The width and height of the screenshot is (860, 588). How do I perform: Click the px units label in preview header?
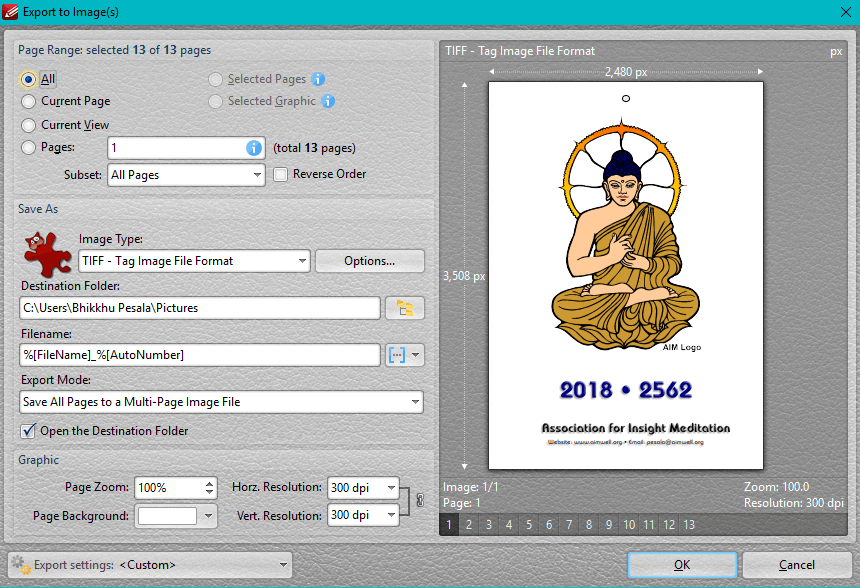[x=836, y=51]
